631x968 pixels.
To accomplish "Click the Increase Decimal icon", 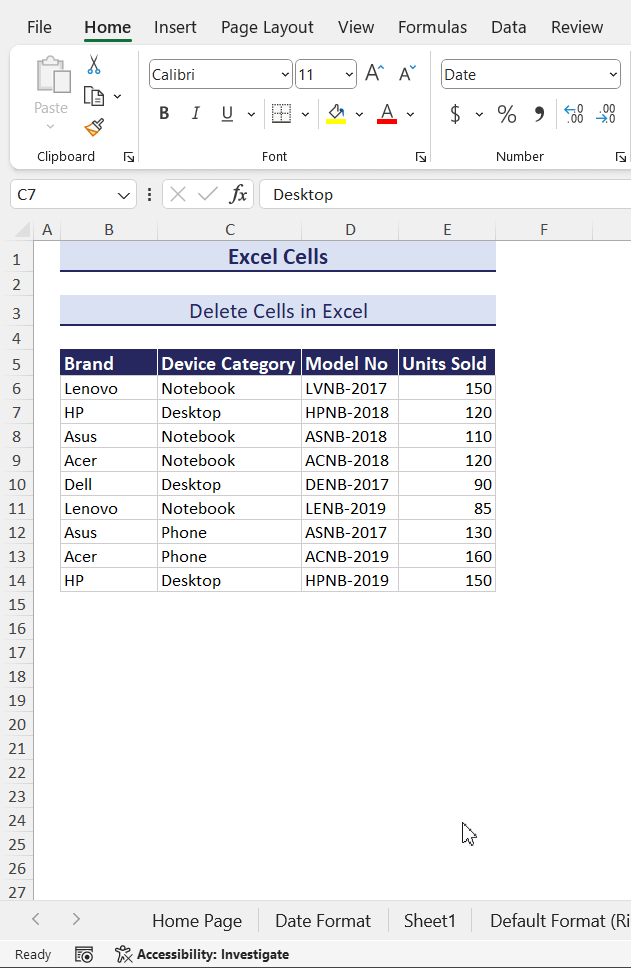I will [x=573, y=114].
